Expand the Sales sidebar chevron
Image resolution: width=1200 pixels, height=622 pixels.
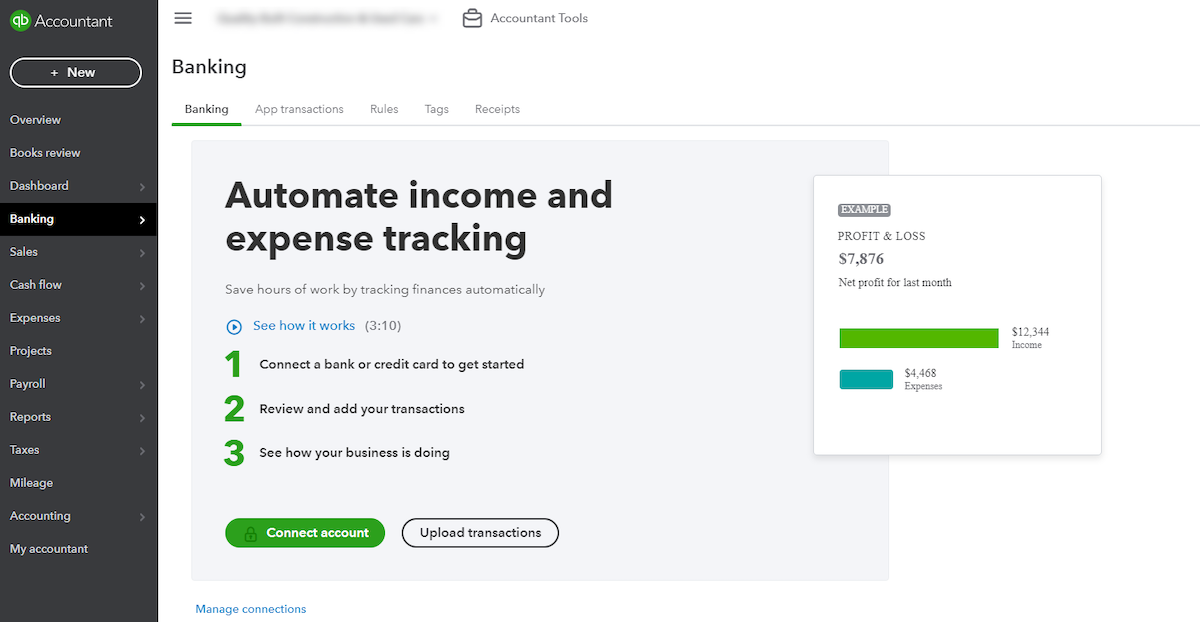tap(142, 253)
